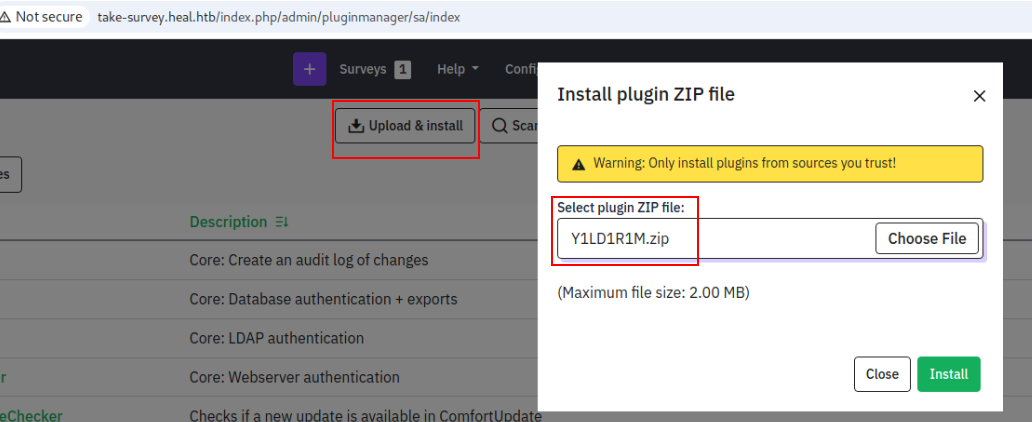This screenshot has width=1032, height=422.
Task: Close the Install plugin dialog with X
Action: pos(979,96)
